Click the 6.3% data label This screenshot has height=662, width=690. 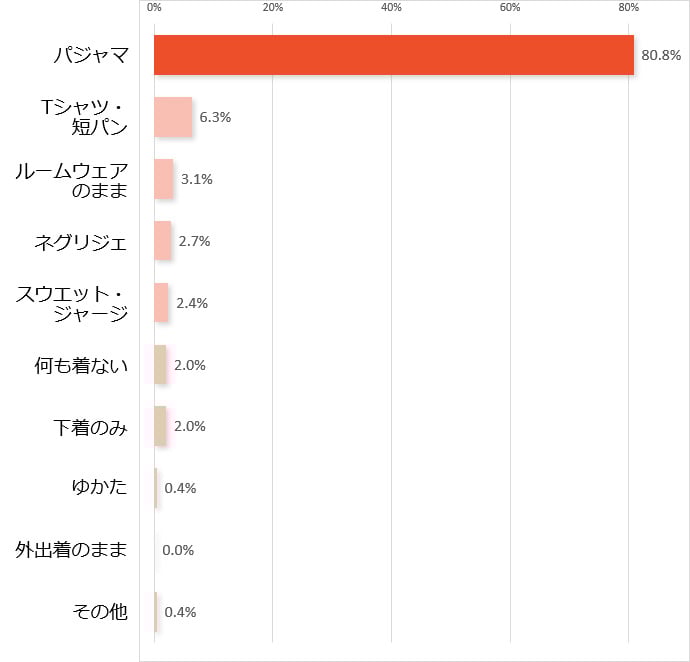pos(215,117)
